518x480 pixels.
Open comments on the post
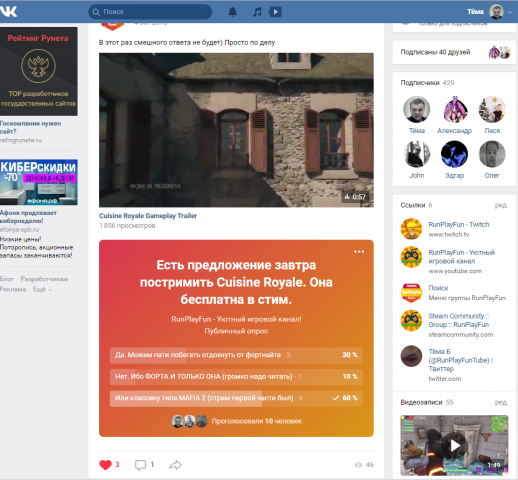coord(140,465)
